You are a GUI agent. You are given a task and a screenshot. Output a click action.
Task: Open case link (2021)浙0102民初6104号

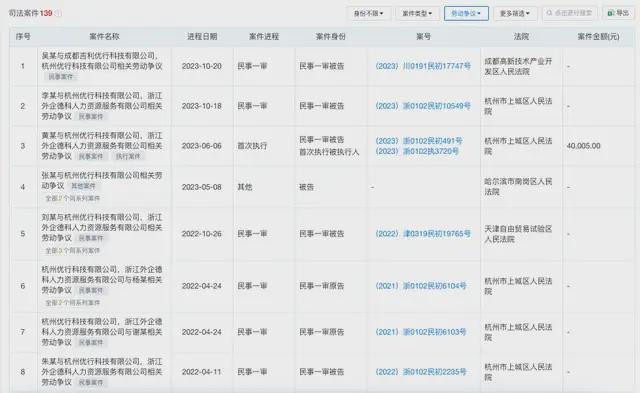pos(421,286)
